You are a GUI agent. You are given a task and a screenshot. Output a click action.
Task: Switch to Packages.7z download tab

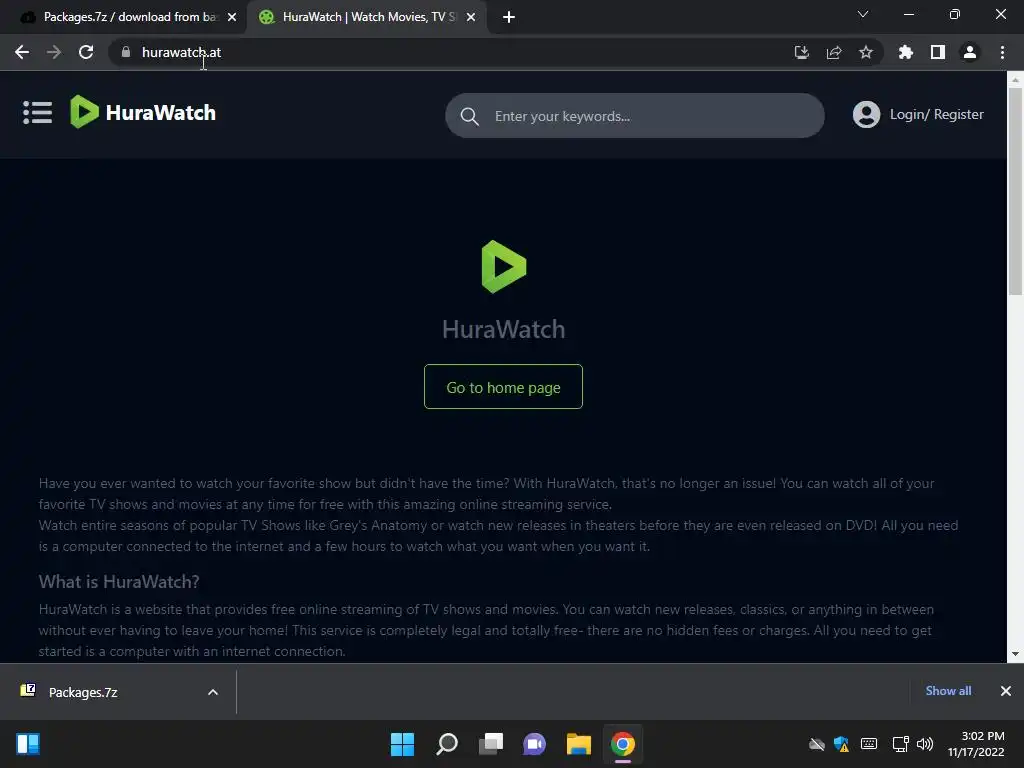click(x=123, y=17)
